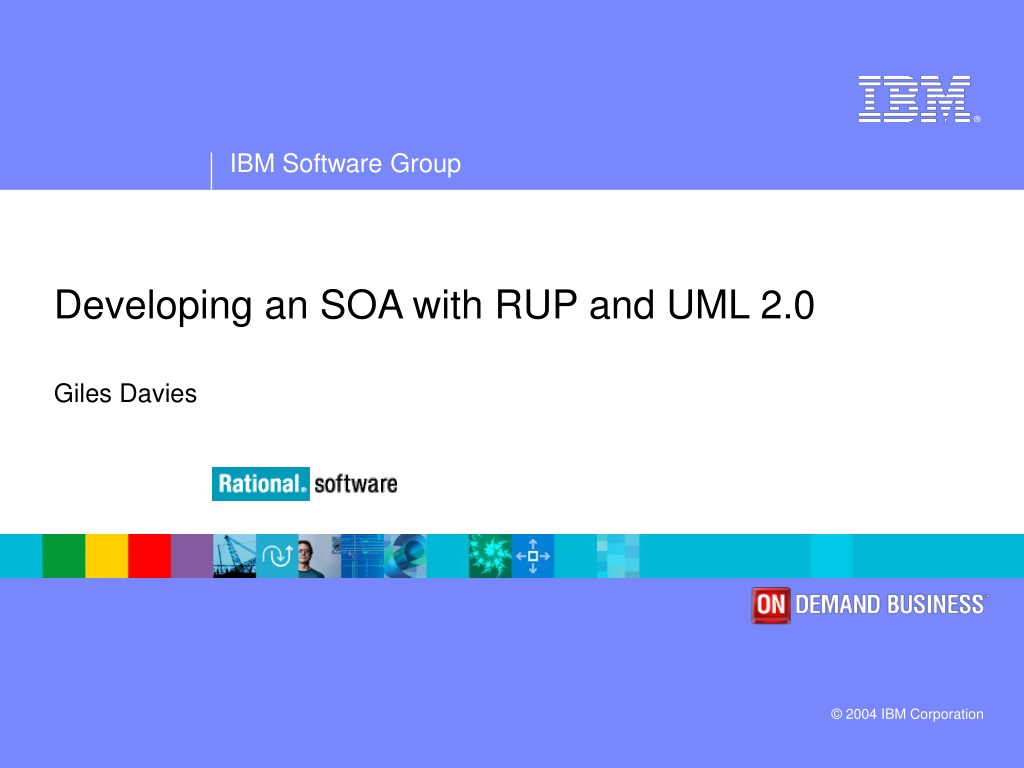This screenshot has width=1024, height=768.
Task: Click the IBM logo
Action: [918, 99]
